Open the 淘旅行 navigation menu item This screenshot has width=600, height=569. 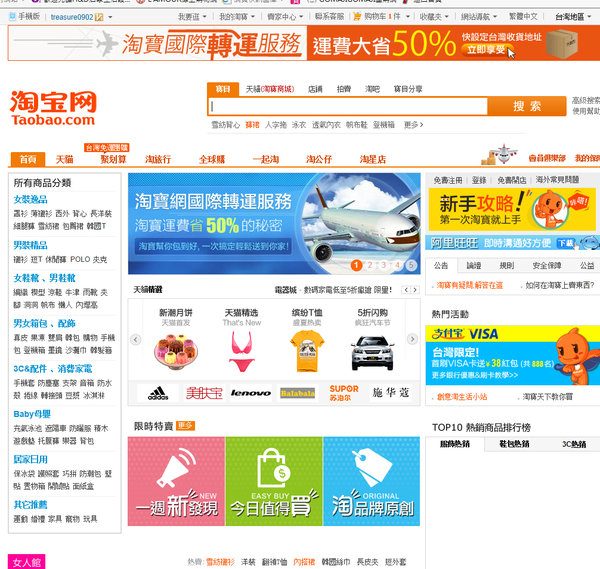click(x=158, y=159)
